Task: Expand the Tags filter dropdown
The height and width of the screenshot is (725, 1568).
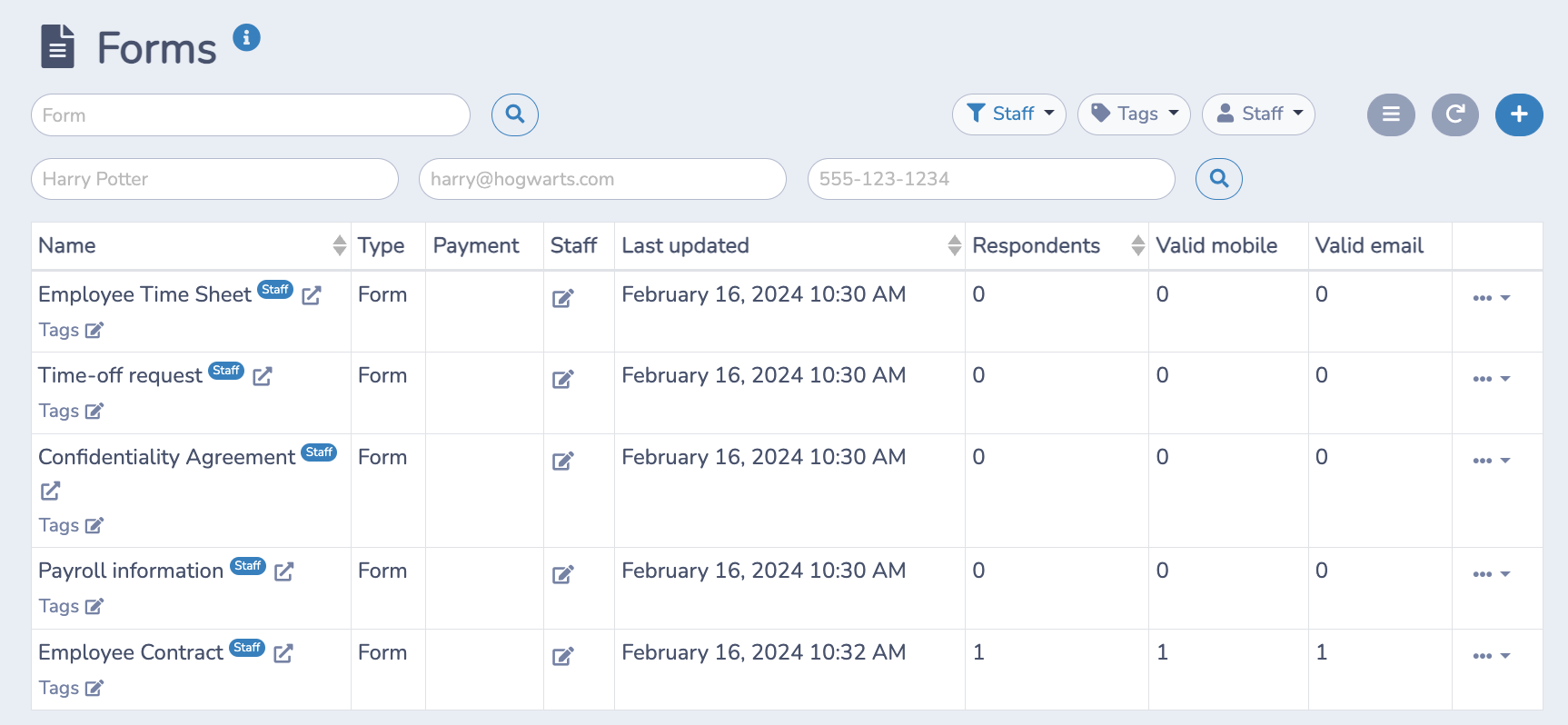Action: coord(1134,114)
